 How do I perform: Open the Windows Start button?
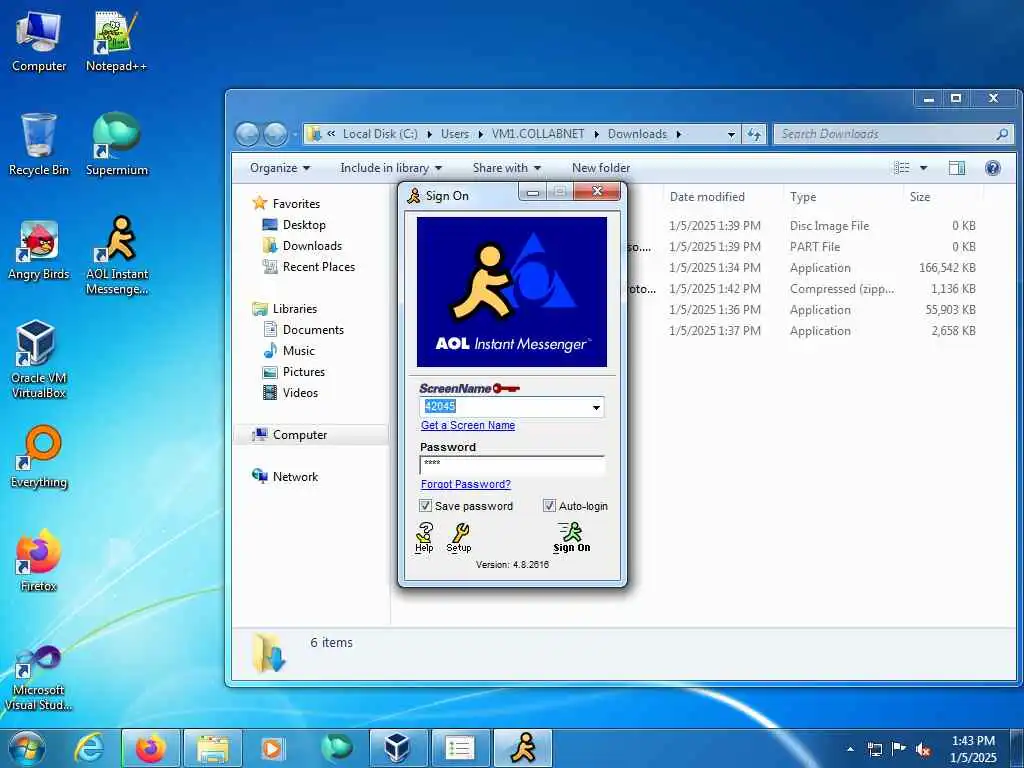tap(26, 748)
